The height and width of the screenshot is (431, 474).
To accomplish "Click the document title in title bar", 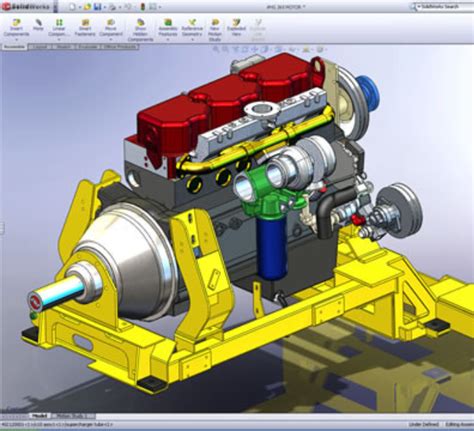I will tap(286, 6).
